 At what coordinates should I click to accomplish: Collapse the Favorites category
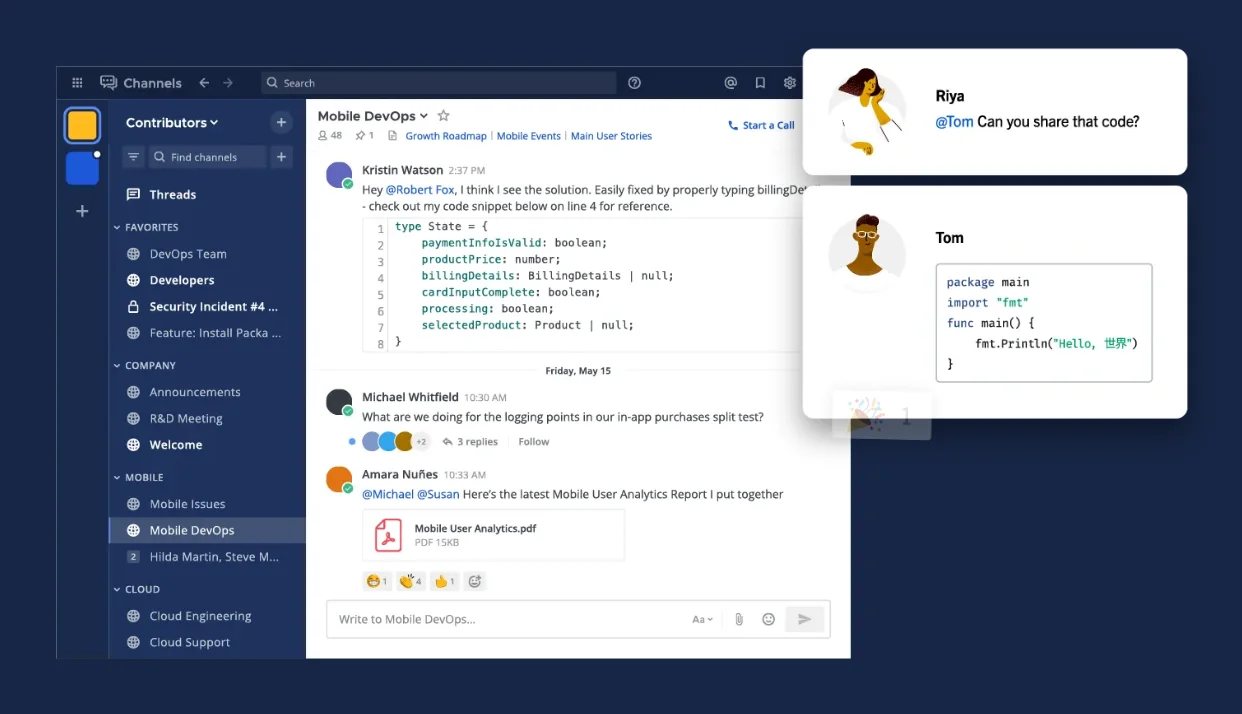click(117, 227)
